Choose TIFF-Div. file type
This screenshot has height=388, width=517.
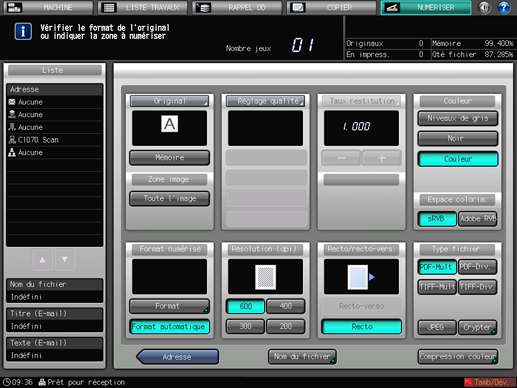[x=478, y=287]
